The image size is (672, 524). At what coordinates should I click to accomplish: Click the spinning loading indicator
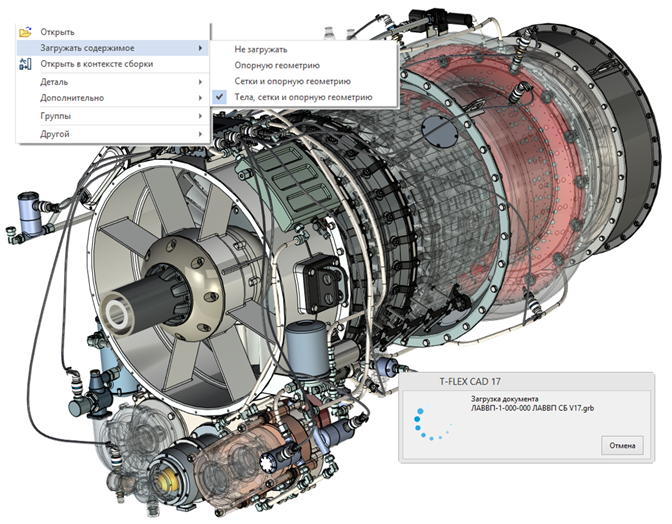[x=432, y=421]
